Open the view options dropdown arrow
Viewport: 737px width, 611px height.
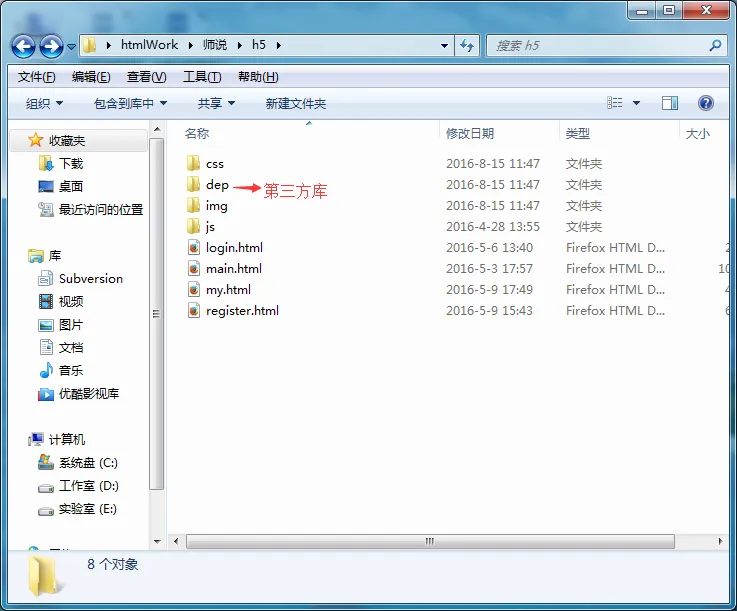point(636,103)
